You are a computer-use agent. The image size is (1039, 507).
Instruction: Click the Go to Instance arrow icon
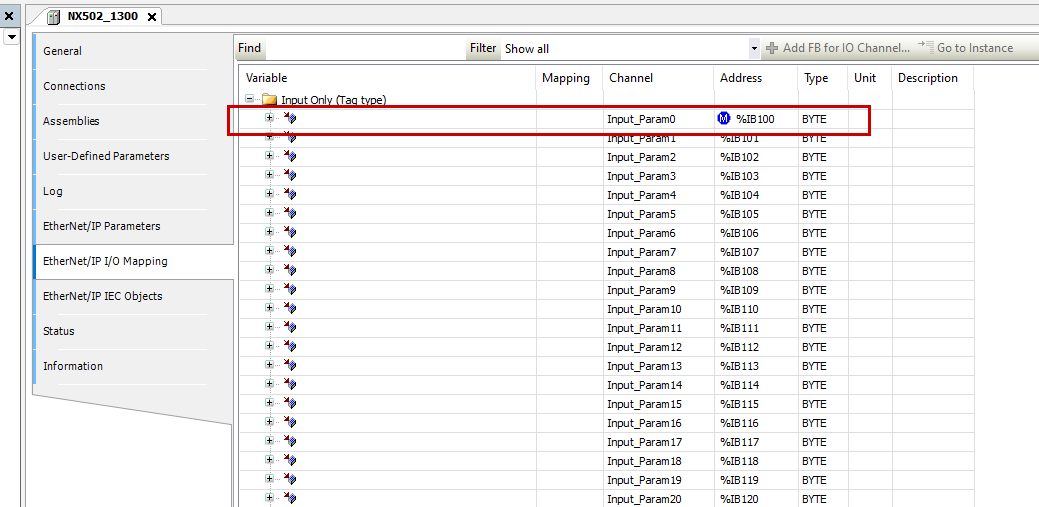[925, 47]
